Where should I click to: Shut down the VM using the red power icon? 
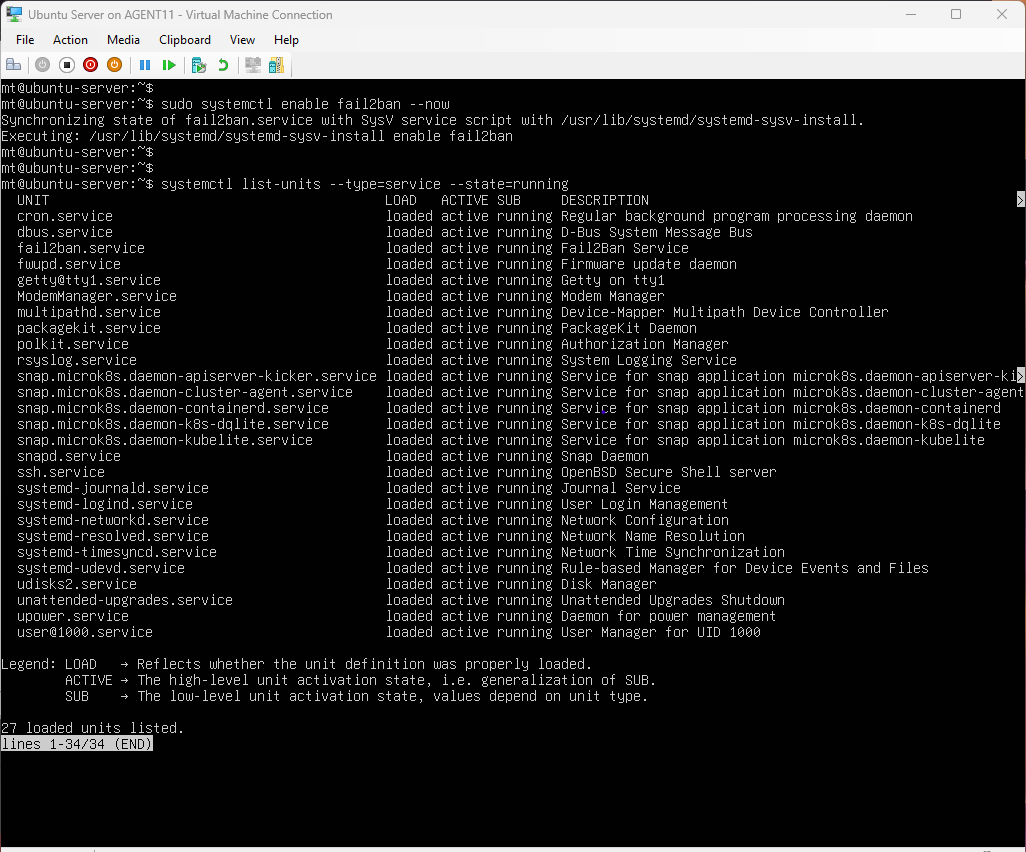90,65
